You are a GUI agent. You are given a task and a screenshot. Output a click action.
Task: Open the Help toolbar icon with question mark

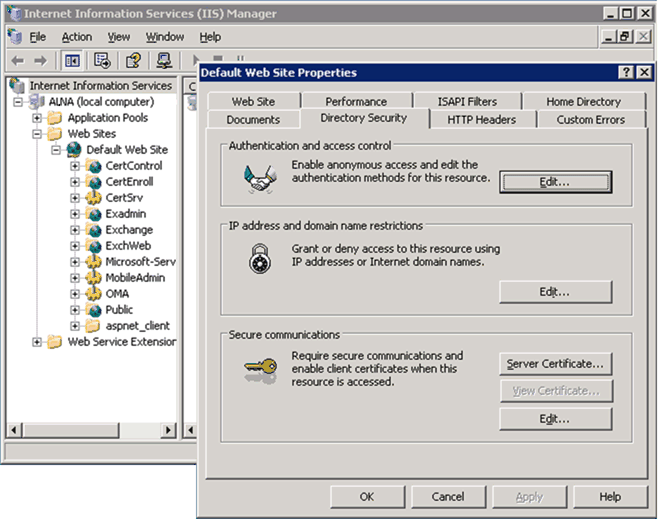pos(133,61)
